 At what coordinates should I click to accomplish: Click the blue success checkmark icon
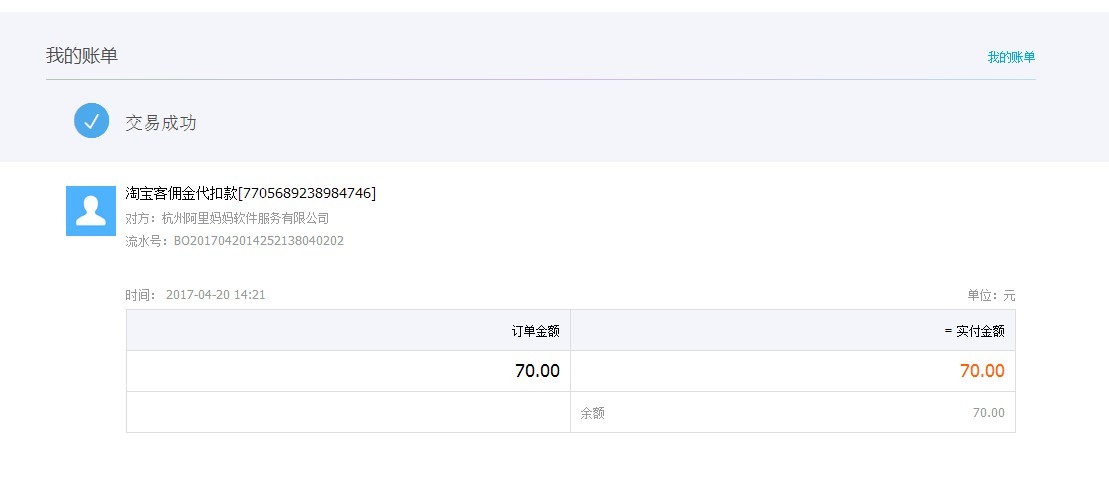click(x=91, y=120)
